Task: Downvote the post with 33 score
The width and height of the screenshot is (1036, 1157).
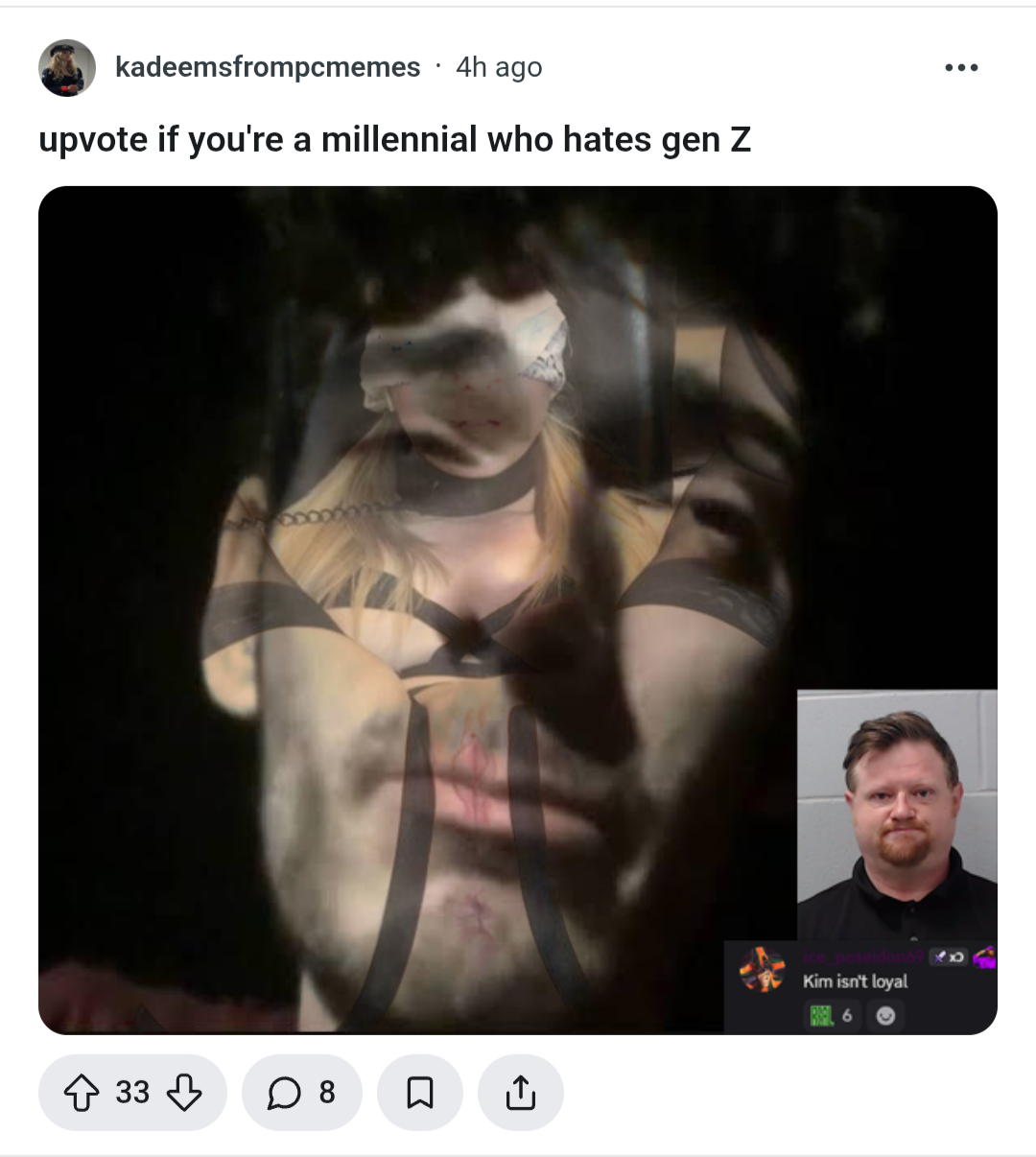Action: 183,1092
